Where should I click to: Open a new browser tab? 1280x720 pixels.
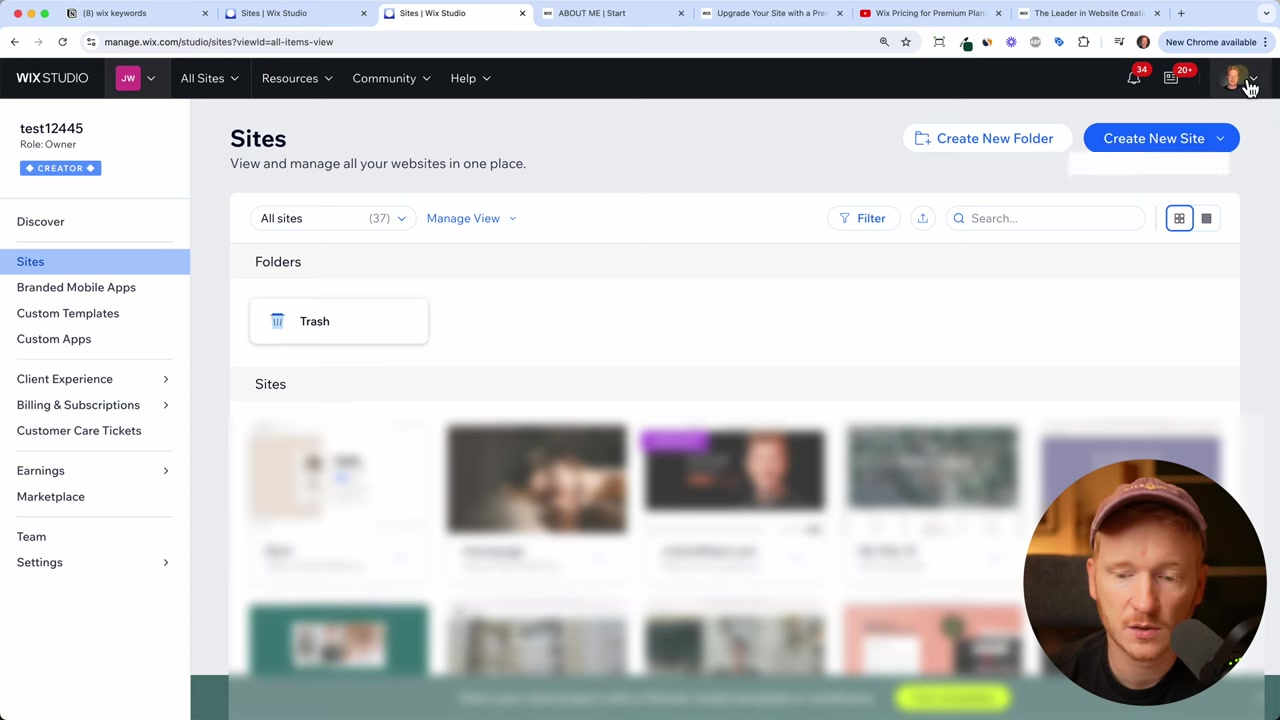(x=1181, y=13)
